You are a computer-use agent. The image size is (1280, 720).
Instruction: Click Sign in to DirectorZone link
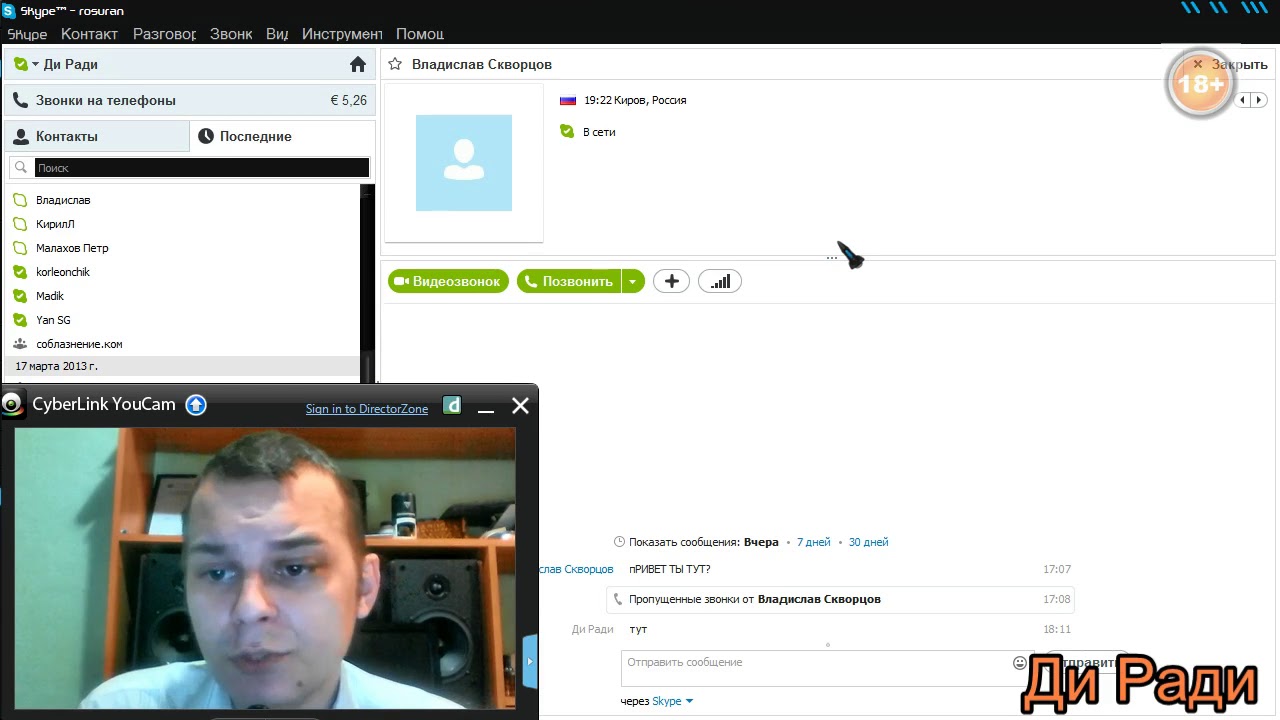[367, 409]
